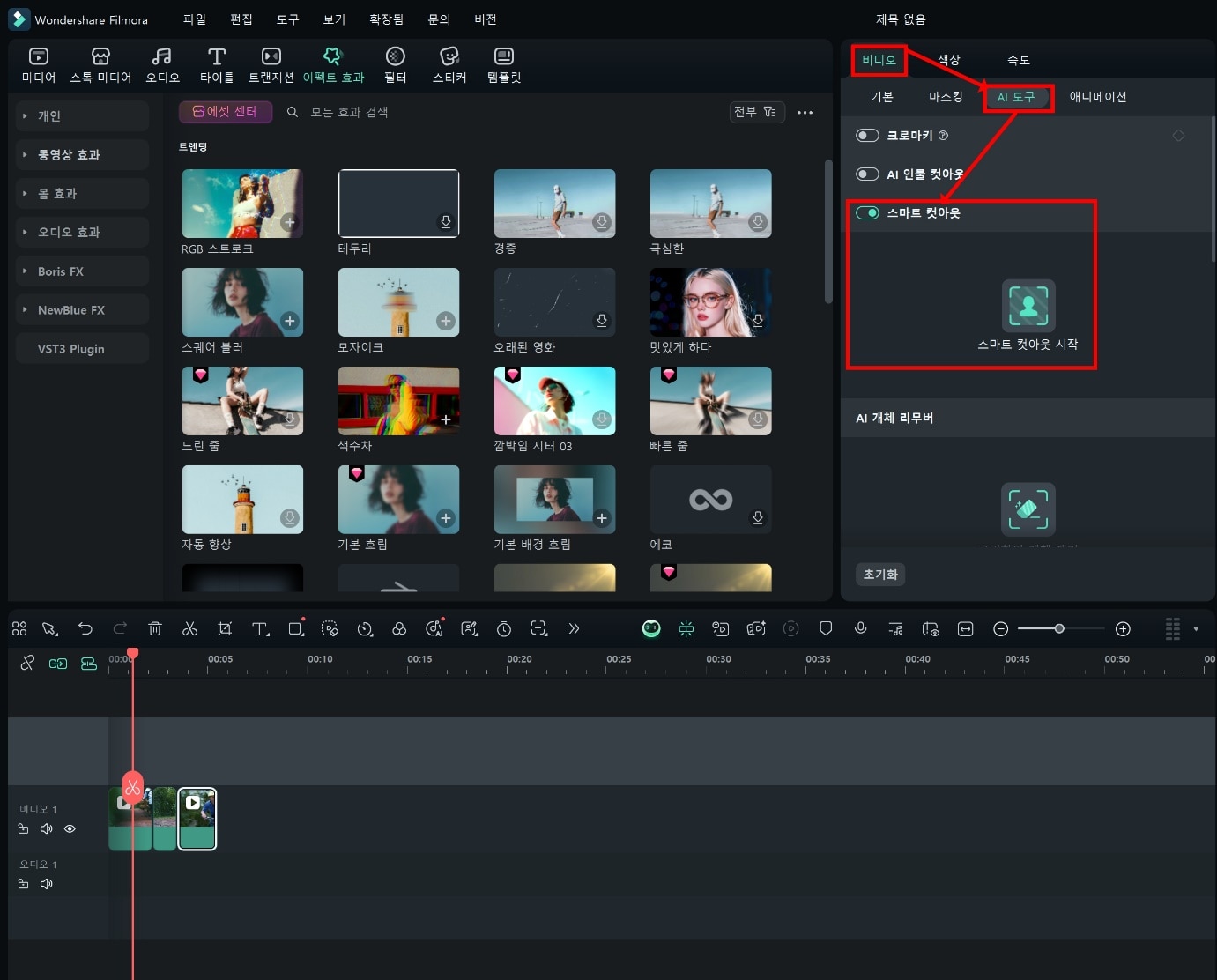Screen dimensions: 1217x980
Task: Select the RGB 스트로크 effect thumbnail
Action: click(x=242, y=204)
